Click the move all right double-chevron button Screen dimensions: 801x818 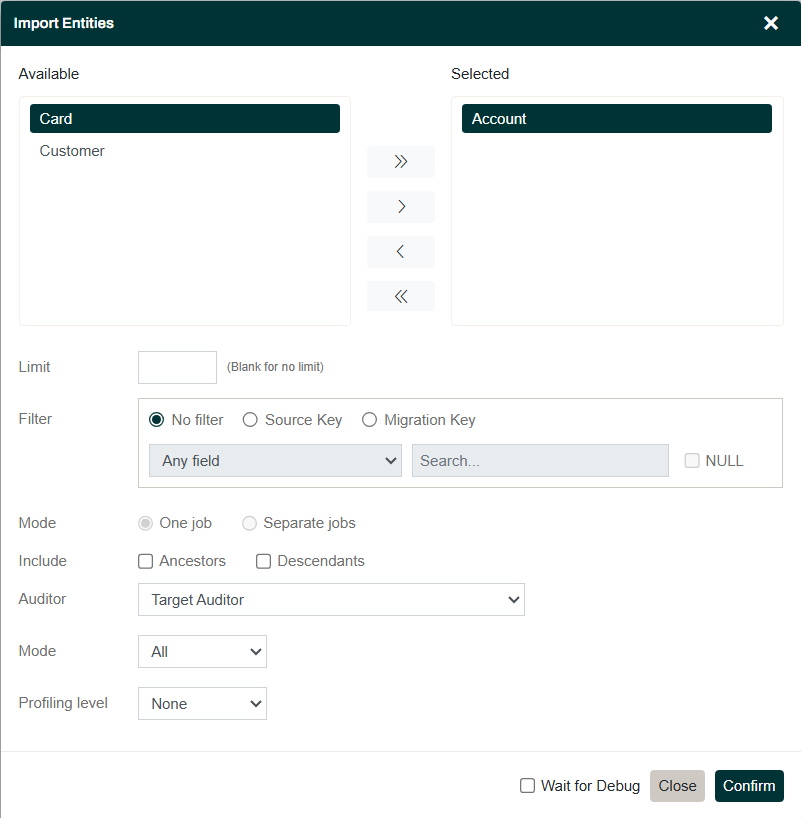tap(400, 161)
